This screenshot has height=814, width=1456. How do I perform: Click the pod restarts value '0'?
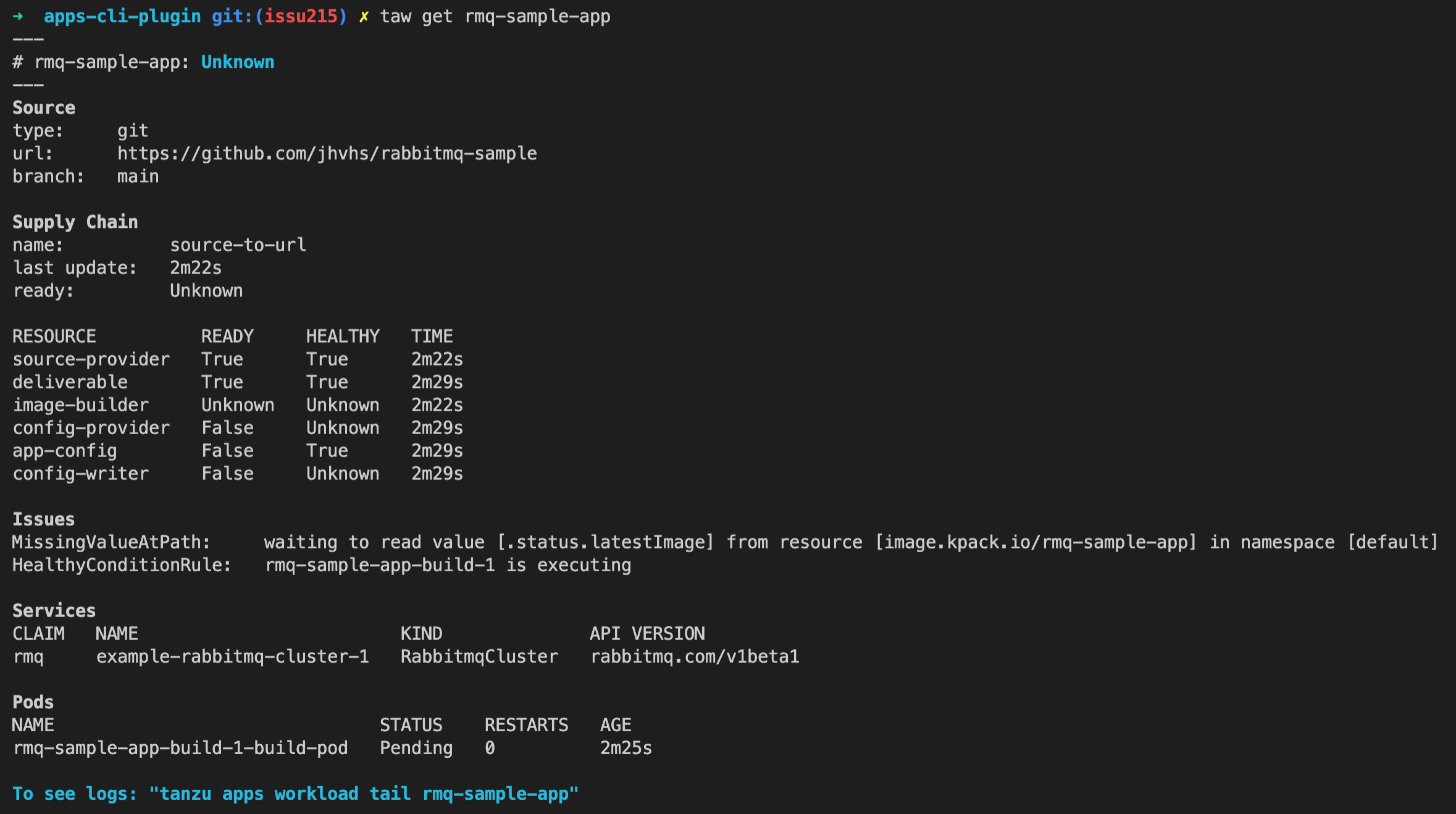(x=490, y=748)
